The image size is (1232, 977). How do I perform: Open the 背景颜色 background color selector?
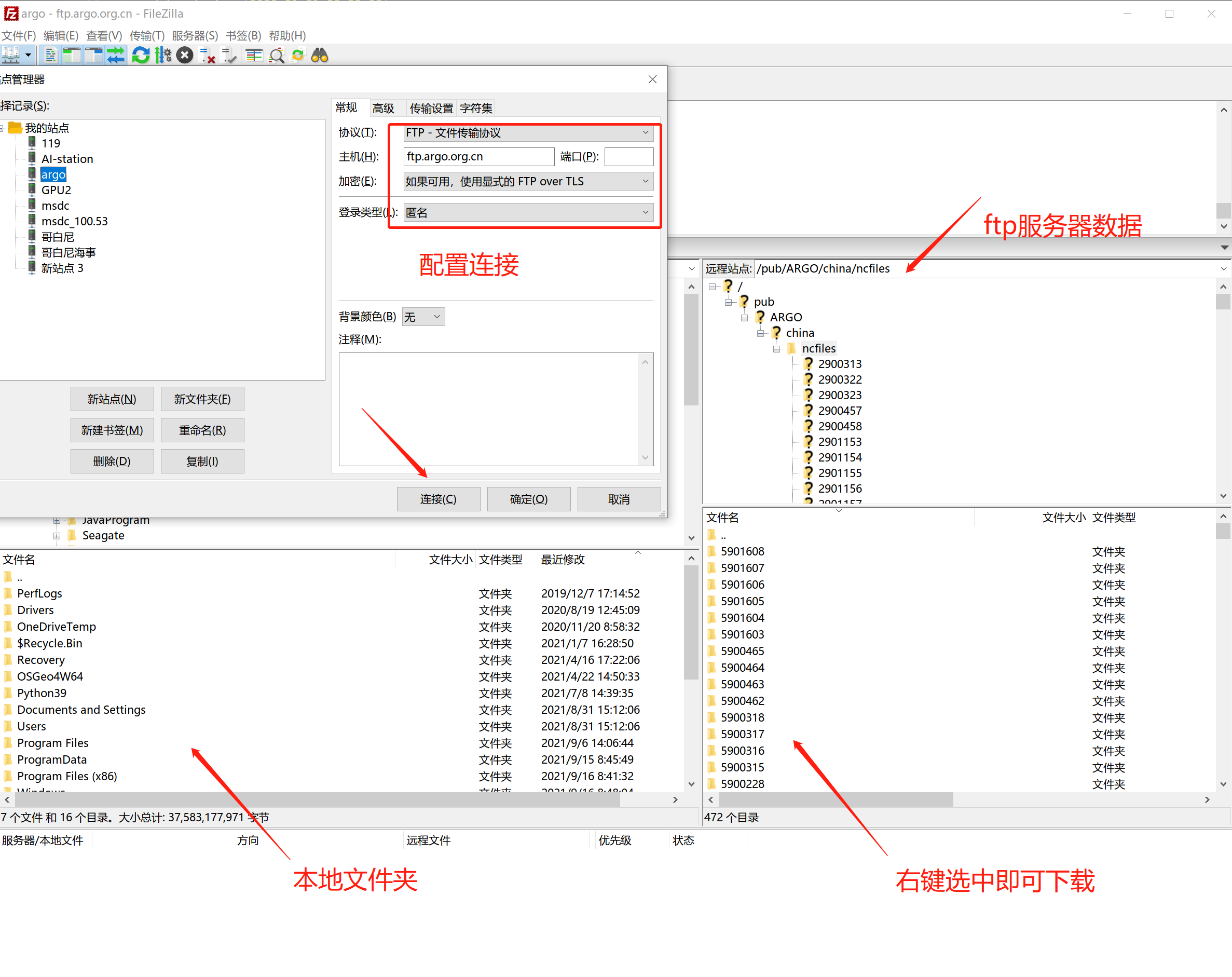coord(423,317)
